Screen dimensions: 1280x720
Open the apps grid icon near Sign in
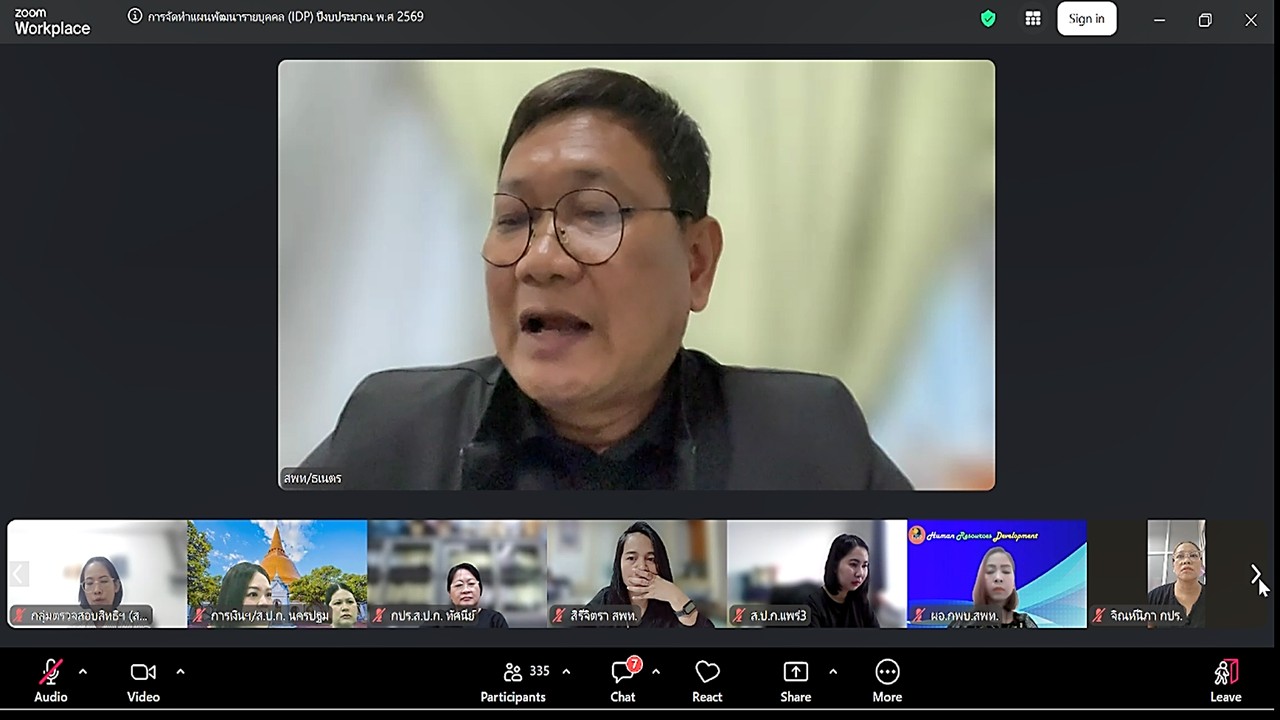click(1033, 17)
